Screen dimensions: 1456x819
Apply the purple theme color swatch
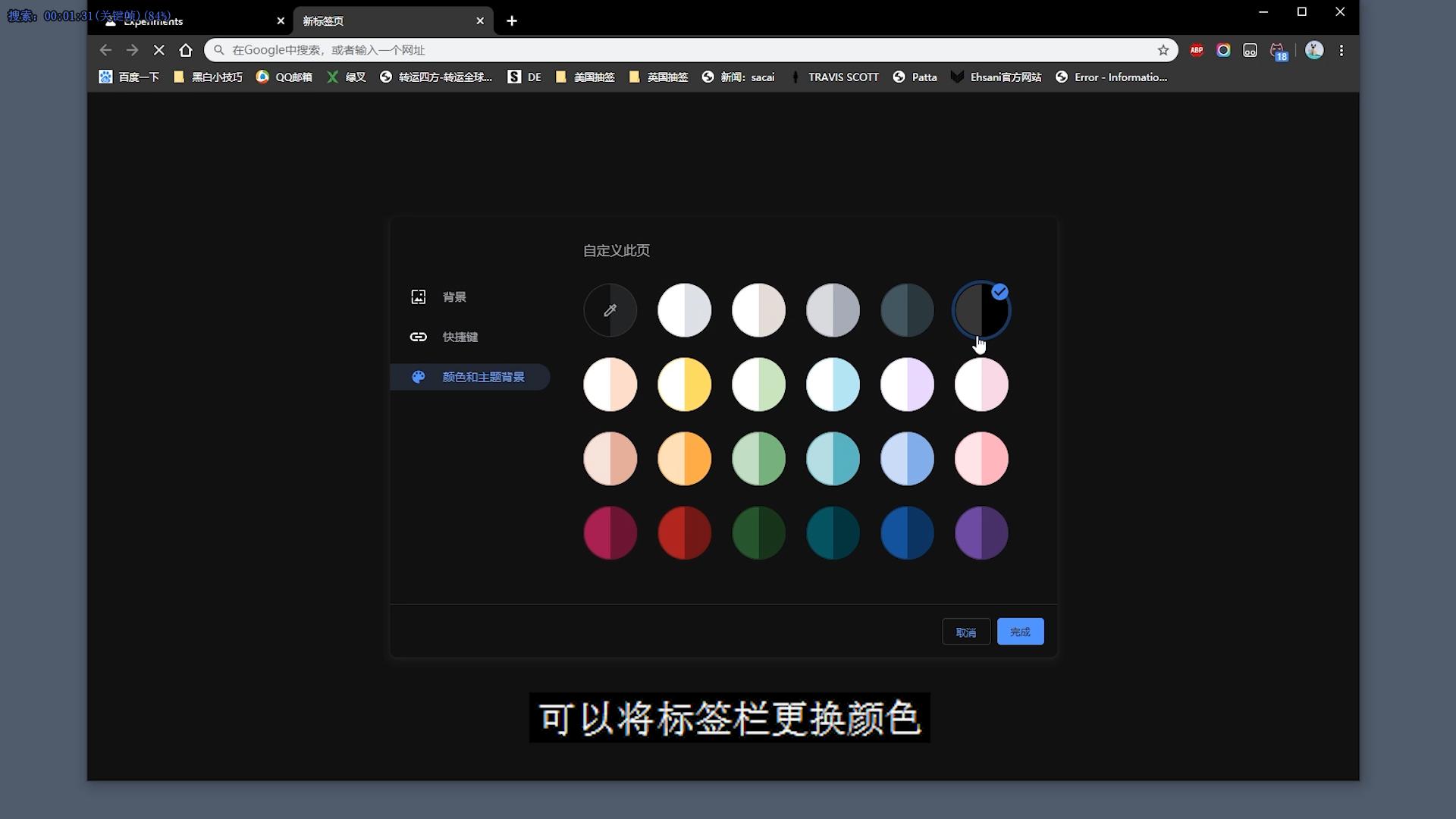tap(981, 533)
